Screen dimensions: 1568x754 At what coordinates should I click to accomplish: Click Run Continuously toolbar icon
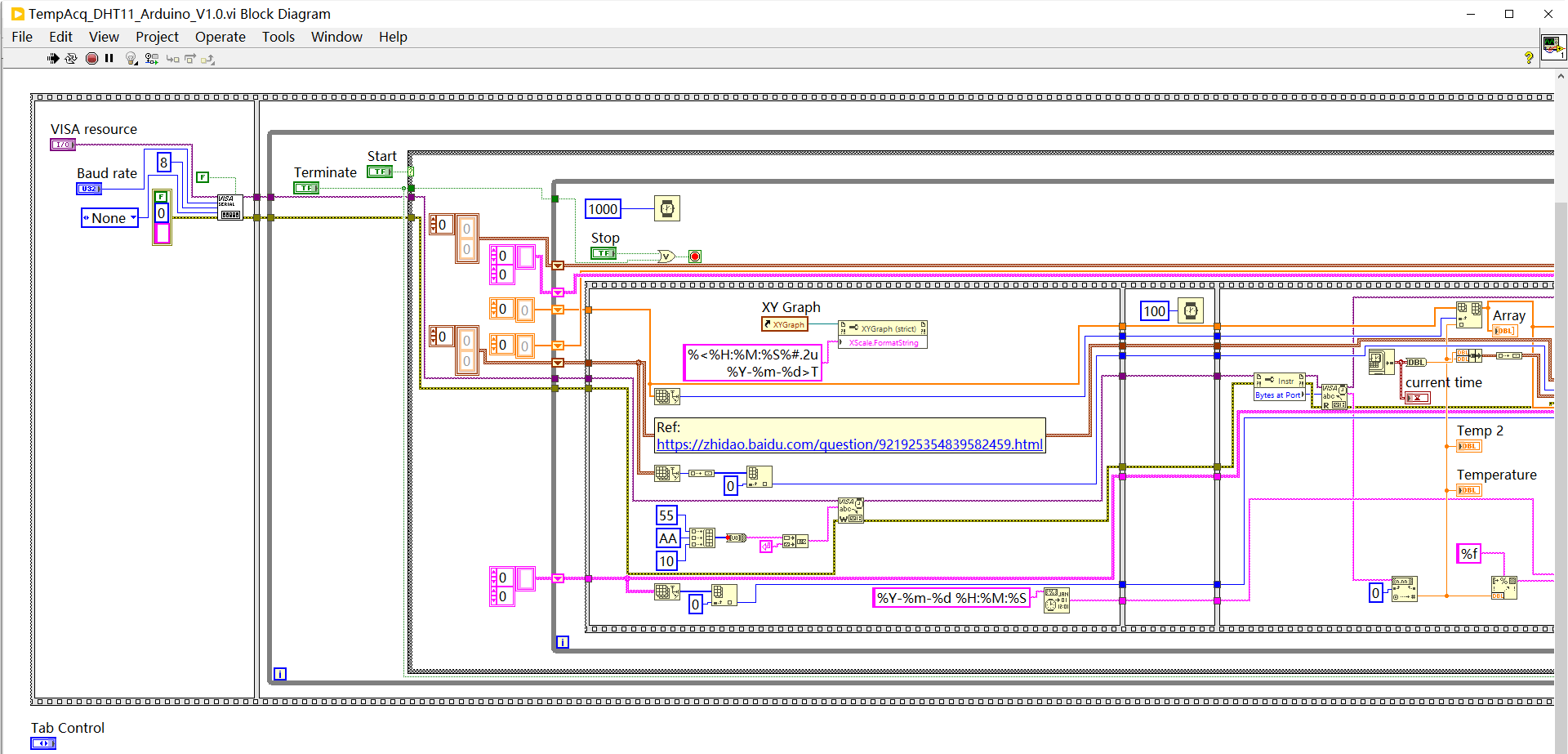tap(71, 58)
